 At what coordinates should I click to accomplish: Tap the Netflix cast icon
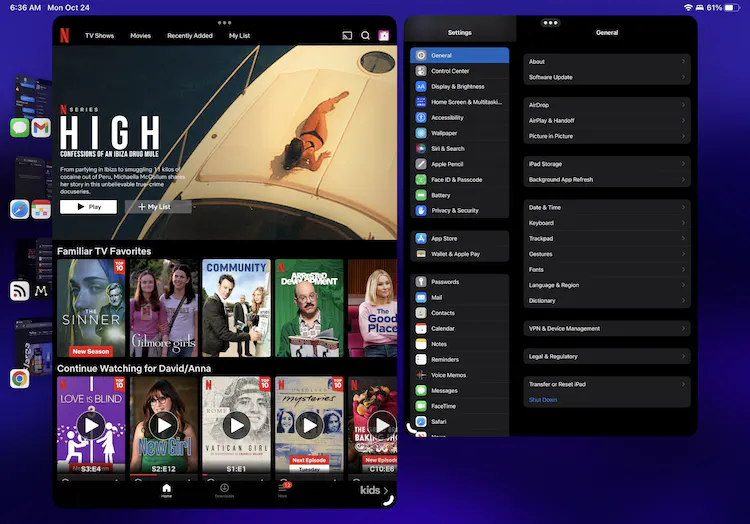[x=347, y=35]
